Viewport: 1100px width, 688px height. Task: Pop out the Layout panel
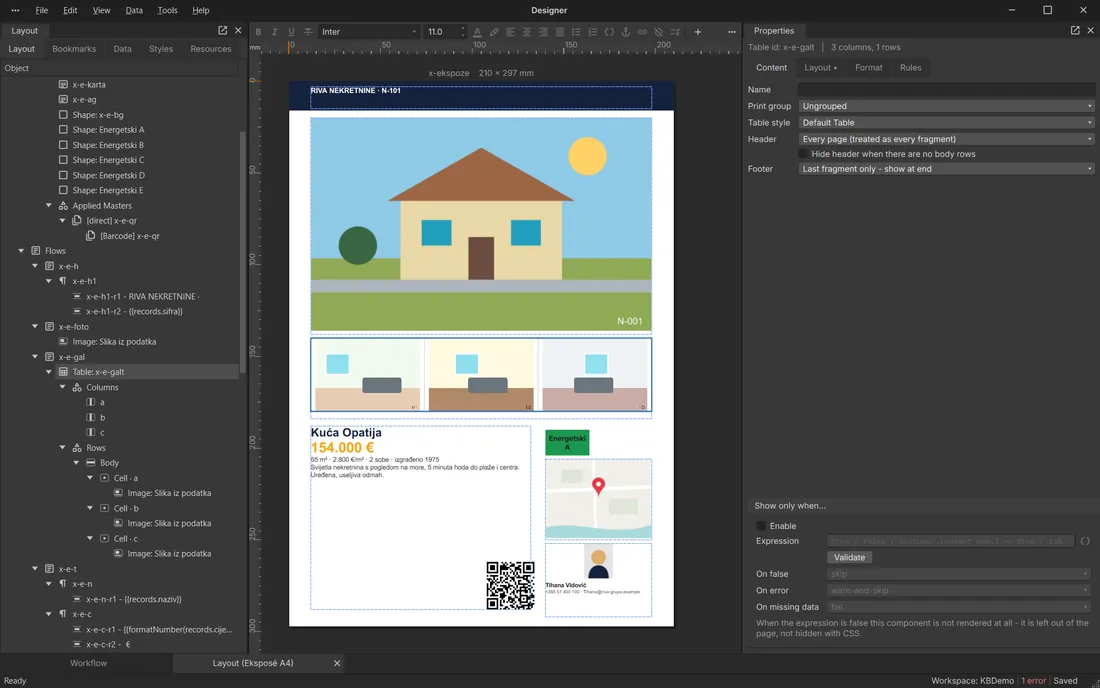click(x=222, y=30)
